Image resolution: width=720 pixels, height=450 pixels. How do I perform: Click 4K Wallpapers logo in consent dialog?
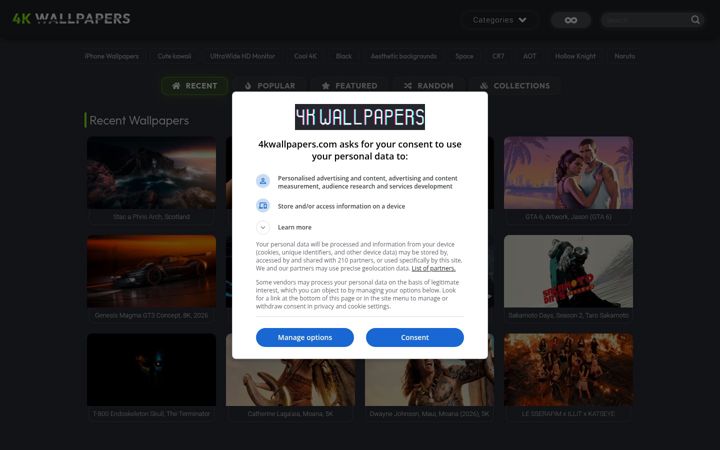coord(360,117)
